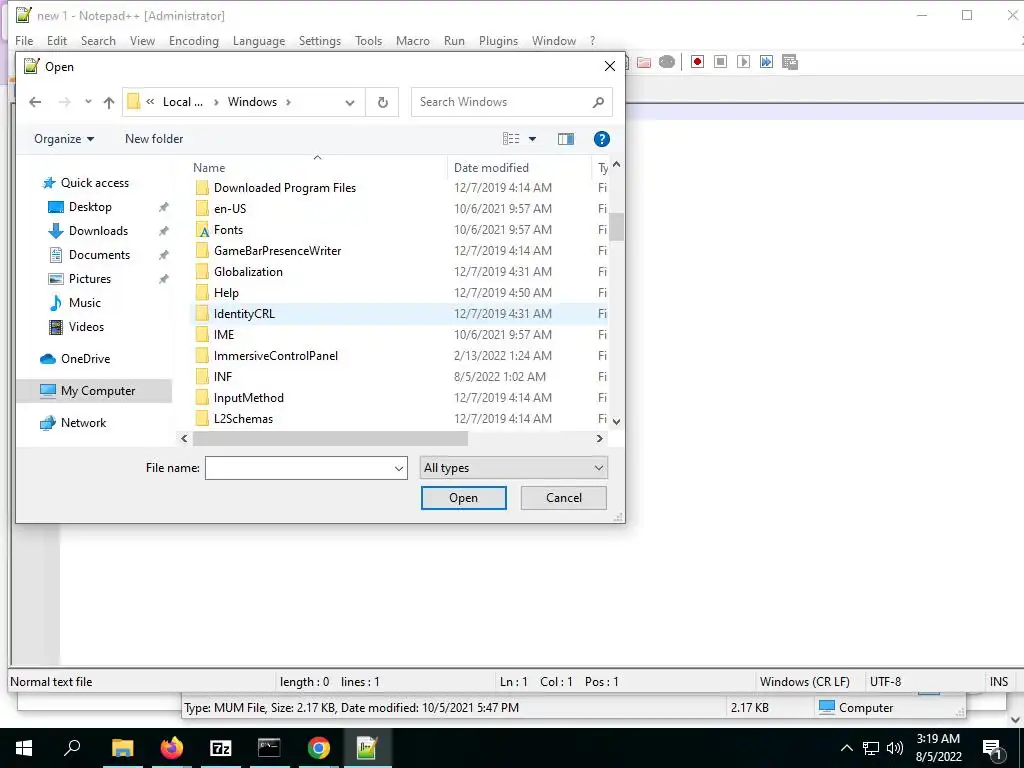This screenshot has width=1024, height=768.
Task: Click the search magnifier icon
Action: click(598, 102)
